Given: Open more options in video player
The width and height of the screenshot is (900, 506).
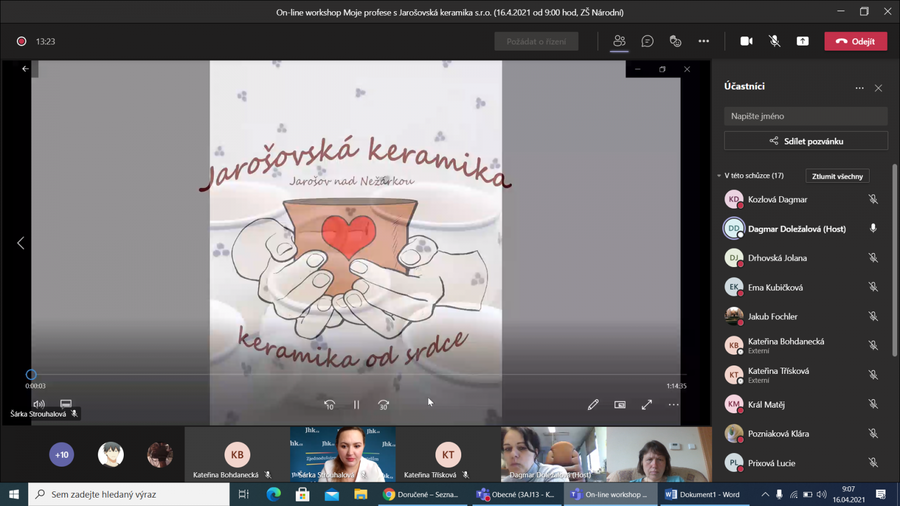Looking at the screenshot, I should tap(673, 405).
